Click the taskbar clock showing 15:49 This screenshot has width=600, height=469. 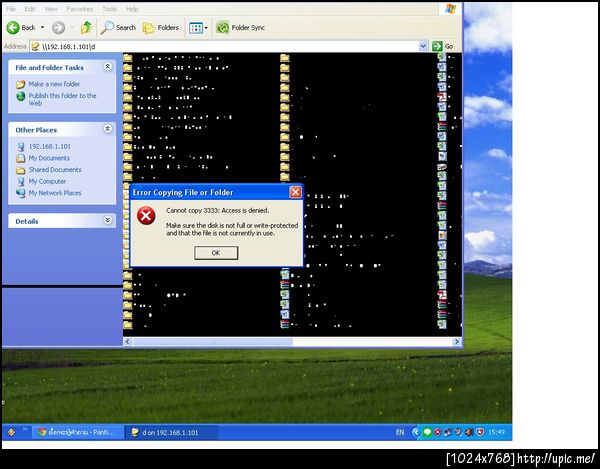[496, 432]
